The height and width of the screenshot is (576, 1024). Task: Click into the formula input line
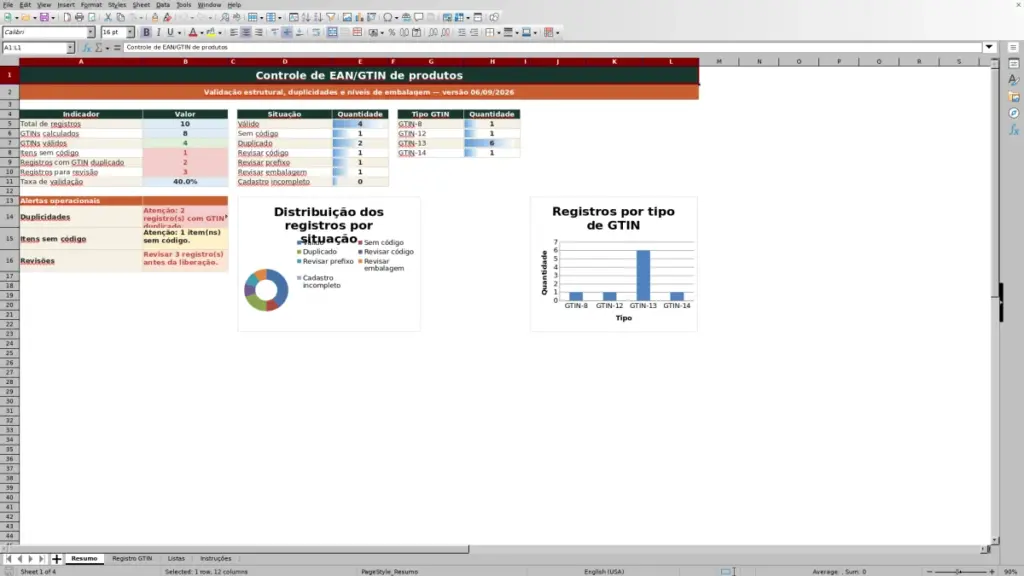coord(552,48)
